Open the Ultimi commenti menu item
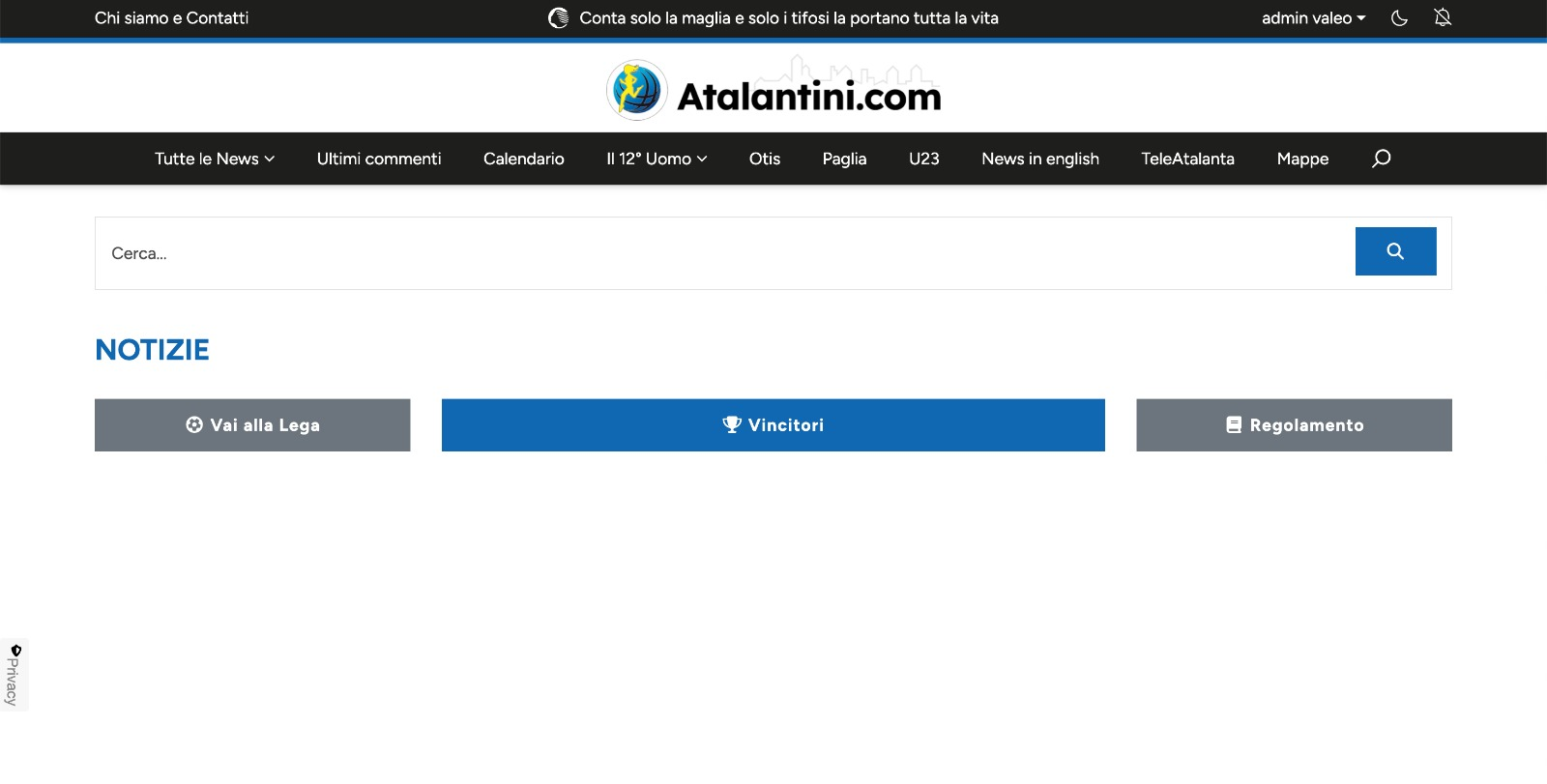1547x784 pixels. (379, 159)
